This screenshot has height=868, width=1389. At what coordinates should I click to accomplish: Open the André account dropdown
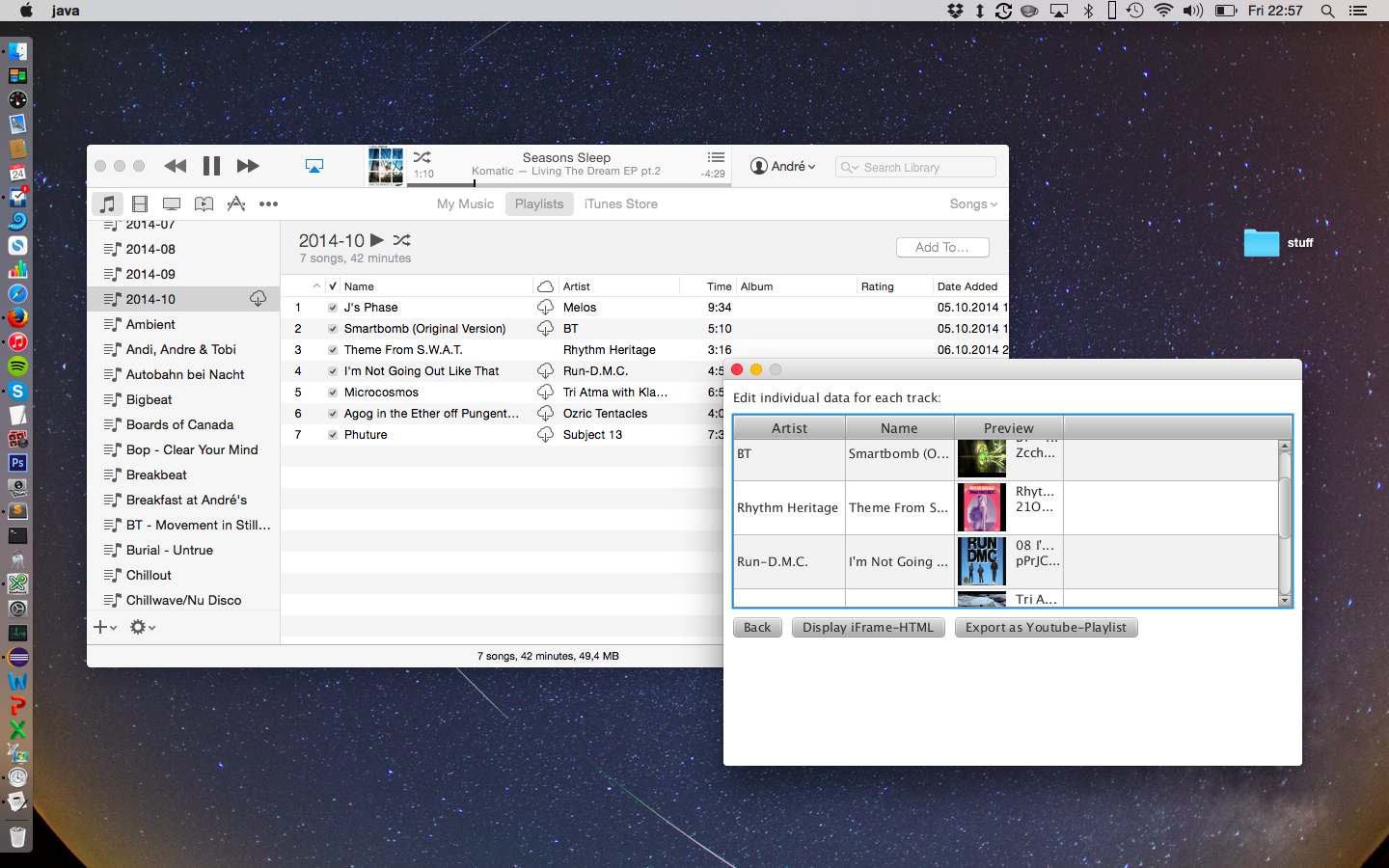coord(783,166)
